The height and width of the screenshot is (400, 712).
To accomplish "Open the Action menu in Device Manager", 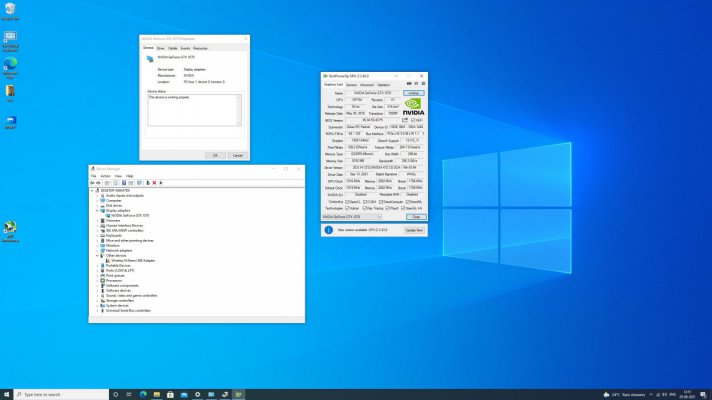I will pos(105,176).
